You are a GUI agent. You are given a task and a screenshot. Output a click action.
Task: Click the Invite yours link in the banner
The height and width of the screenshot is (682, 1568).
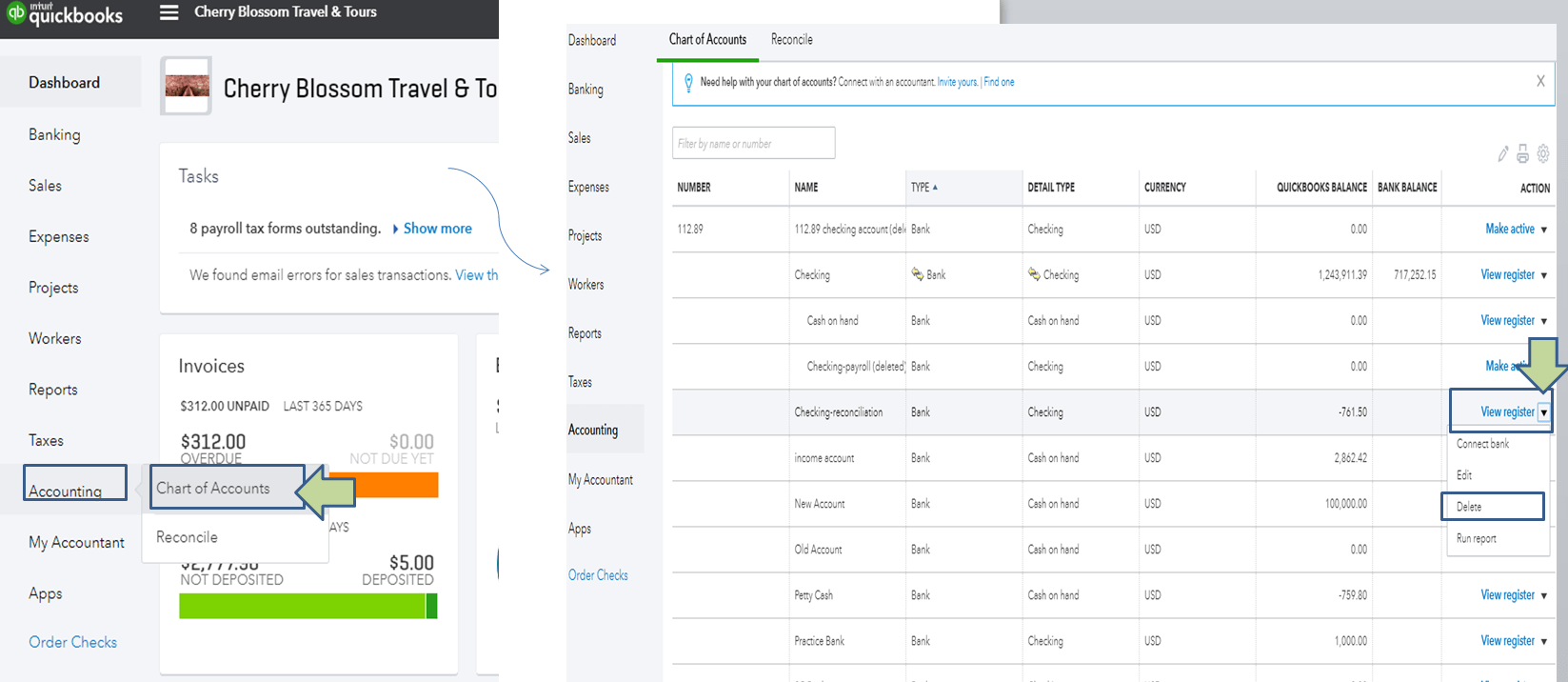[957, 82]
